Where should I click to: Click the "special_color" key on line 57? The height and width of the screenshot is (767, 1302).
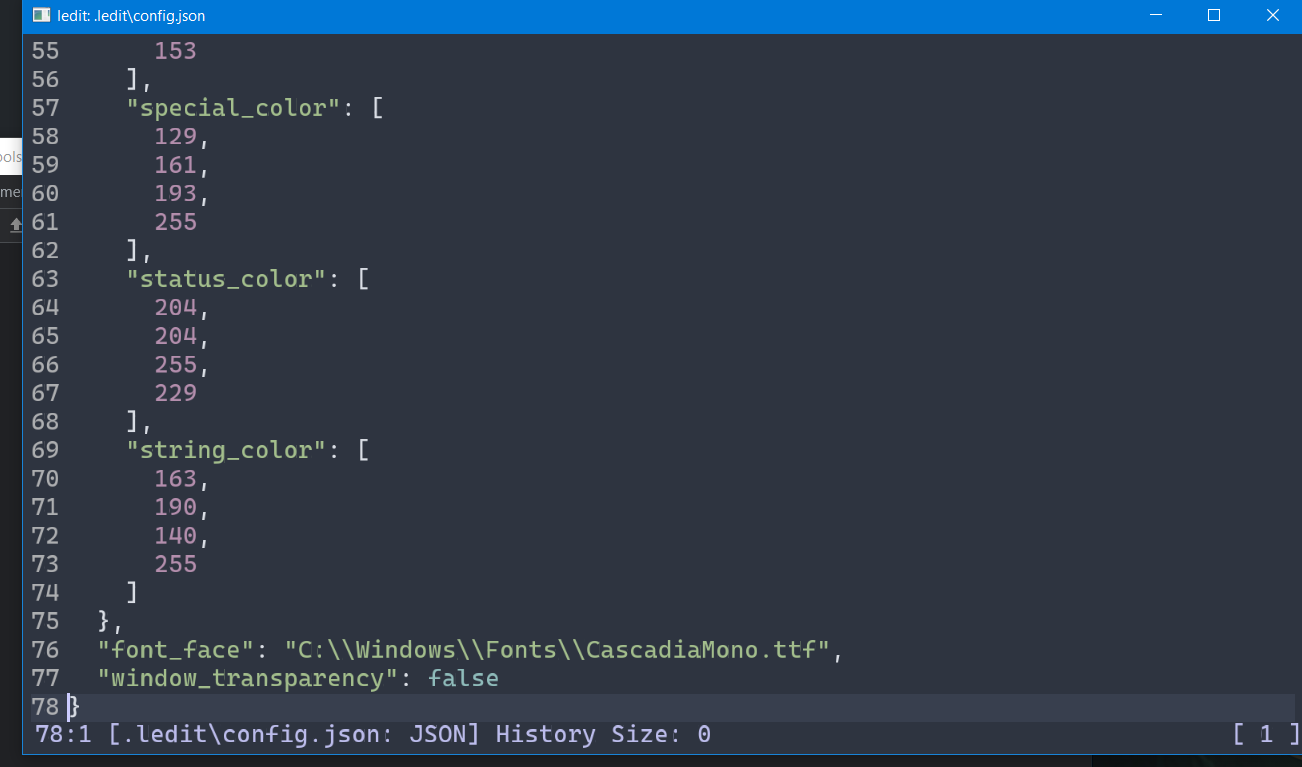234,108
